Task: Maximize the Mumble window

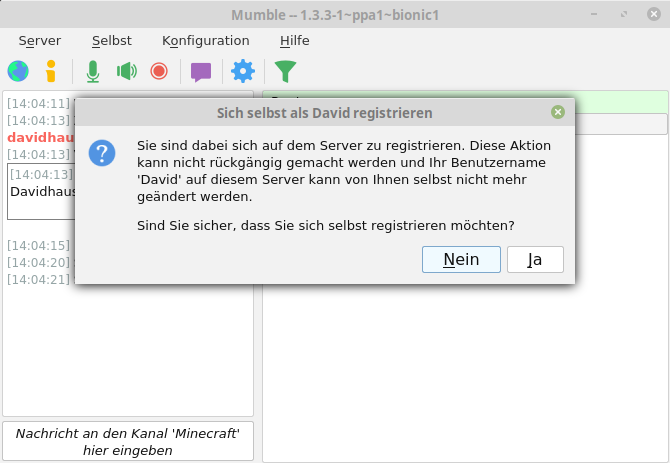Action: [624, 15]
